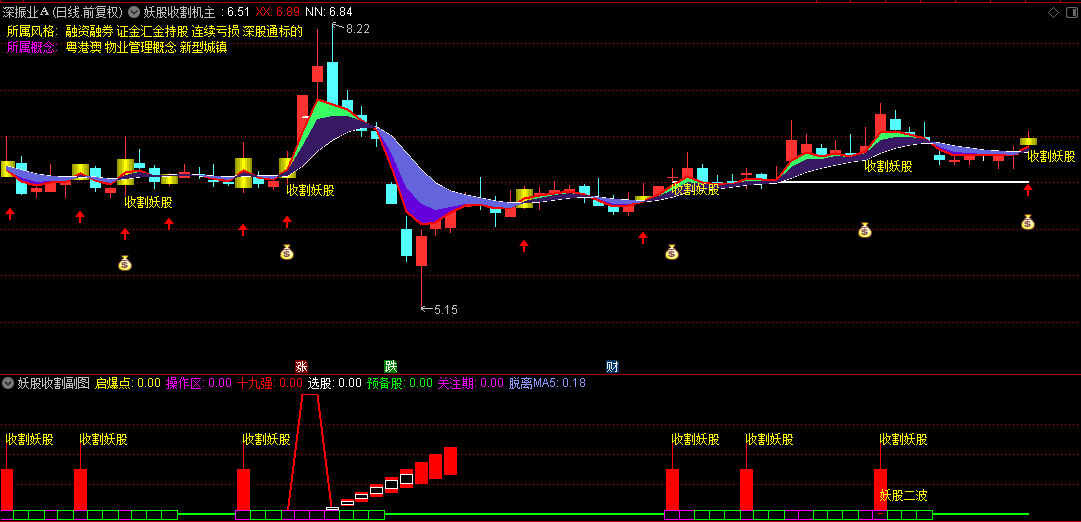Viewport: 1081px width, 522px height.
Task: Click the 新型城镇 concept tag
Action: (x=203, y=48)
